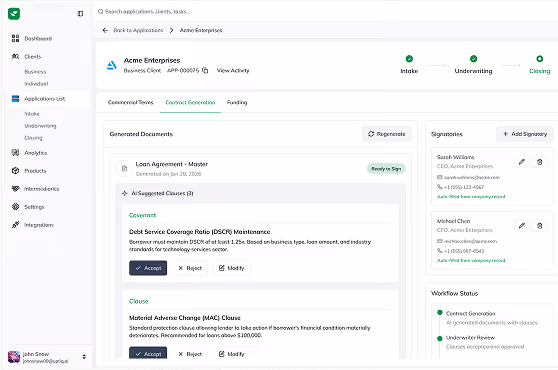This screenshot has height=370, width=558.
Task: Open the Clients section icon
Action: coord(15,57)
